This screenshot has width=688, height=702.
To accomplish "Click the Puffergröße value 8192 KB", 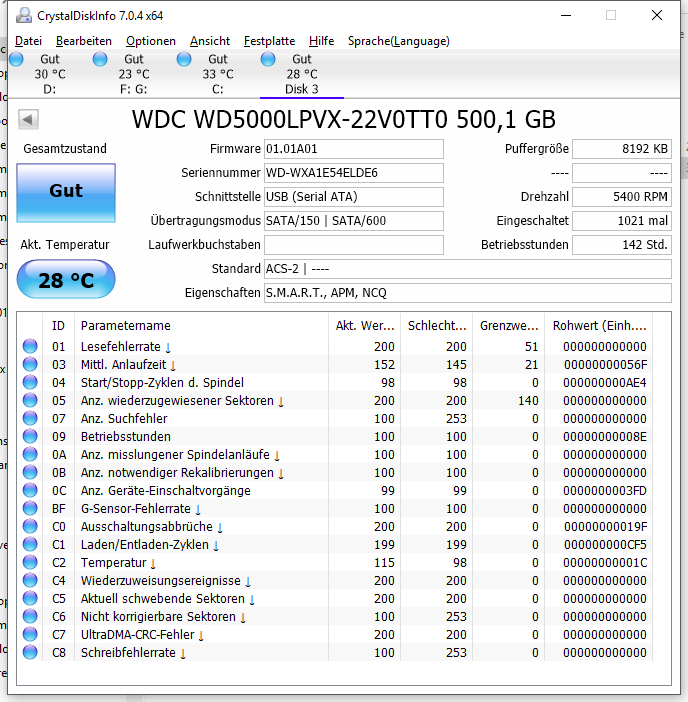I will point(622,149).
